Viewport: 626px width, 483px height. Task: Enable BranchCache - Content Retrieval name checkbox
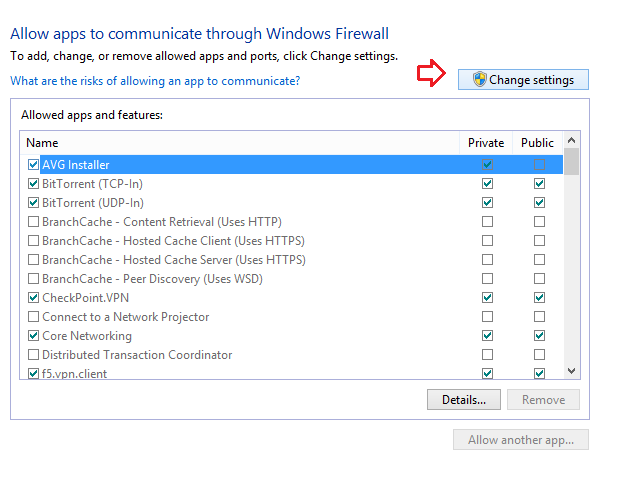34,222
